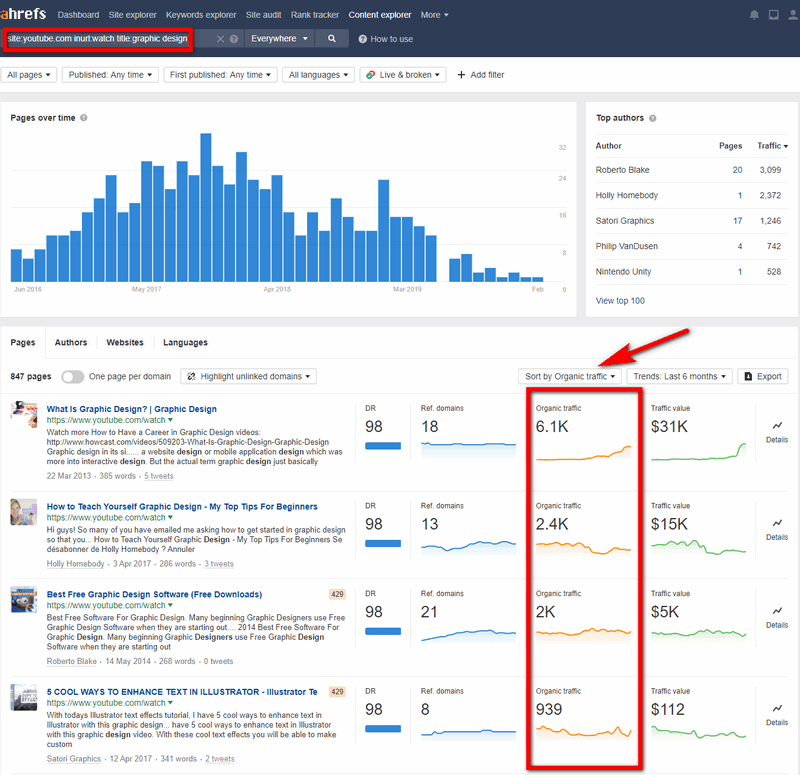The height and width of the screenshot is (775, 800).
Task: Open the Everywhere search scope dropdown
Action: point(279,39)
